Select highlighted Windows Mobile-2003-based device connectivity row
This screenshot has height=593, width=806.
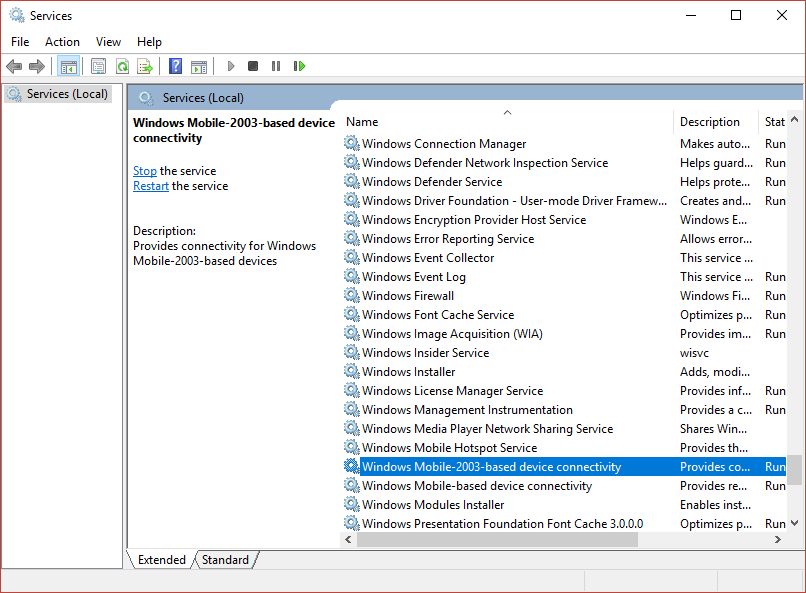click(x=564, y=467)
